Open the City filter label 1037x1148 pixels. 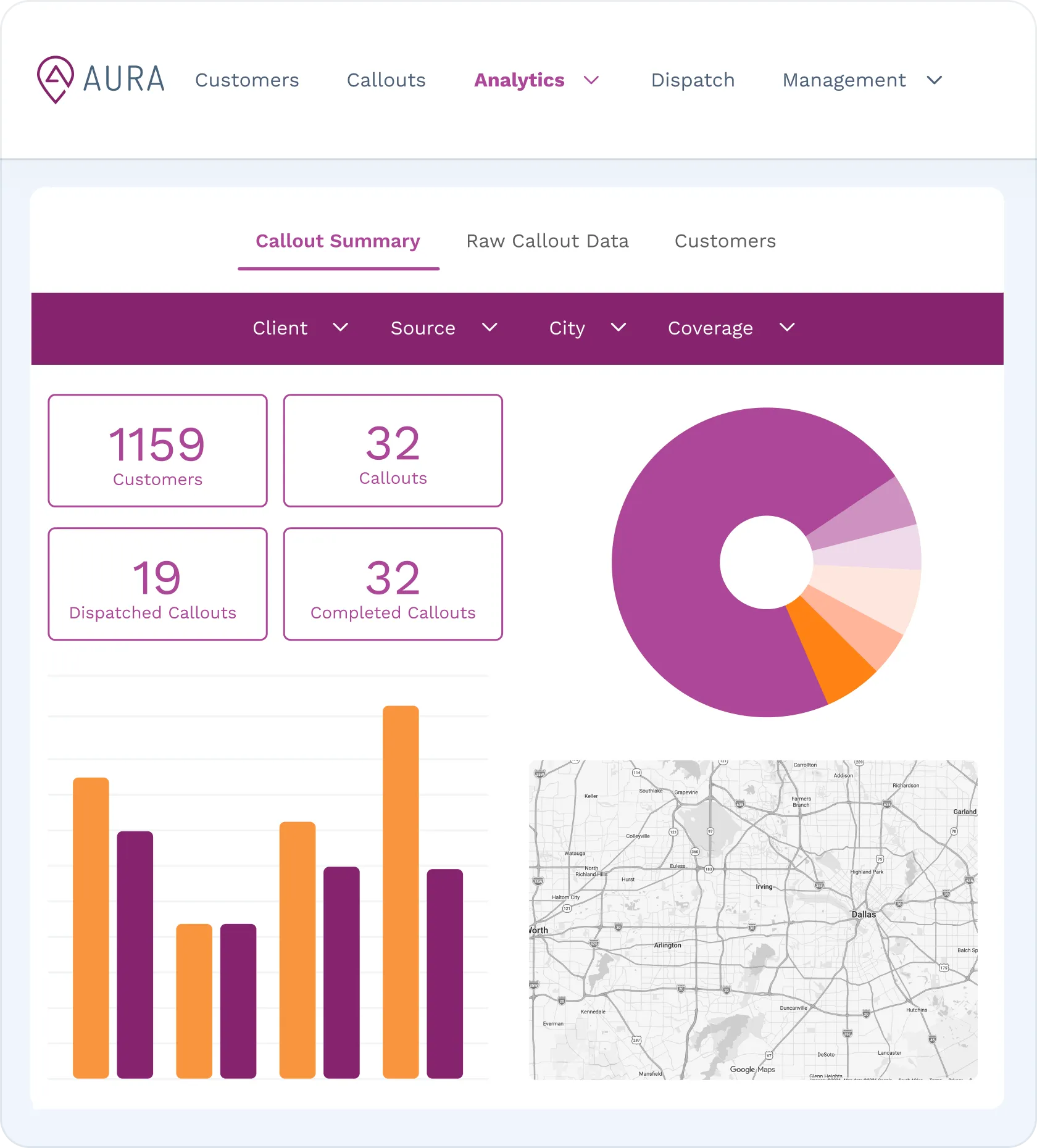[567, 328]
